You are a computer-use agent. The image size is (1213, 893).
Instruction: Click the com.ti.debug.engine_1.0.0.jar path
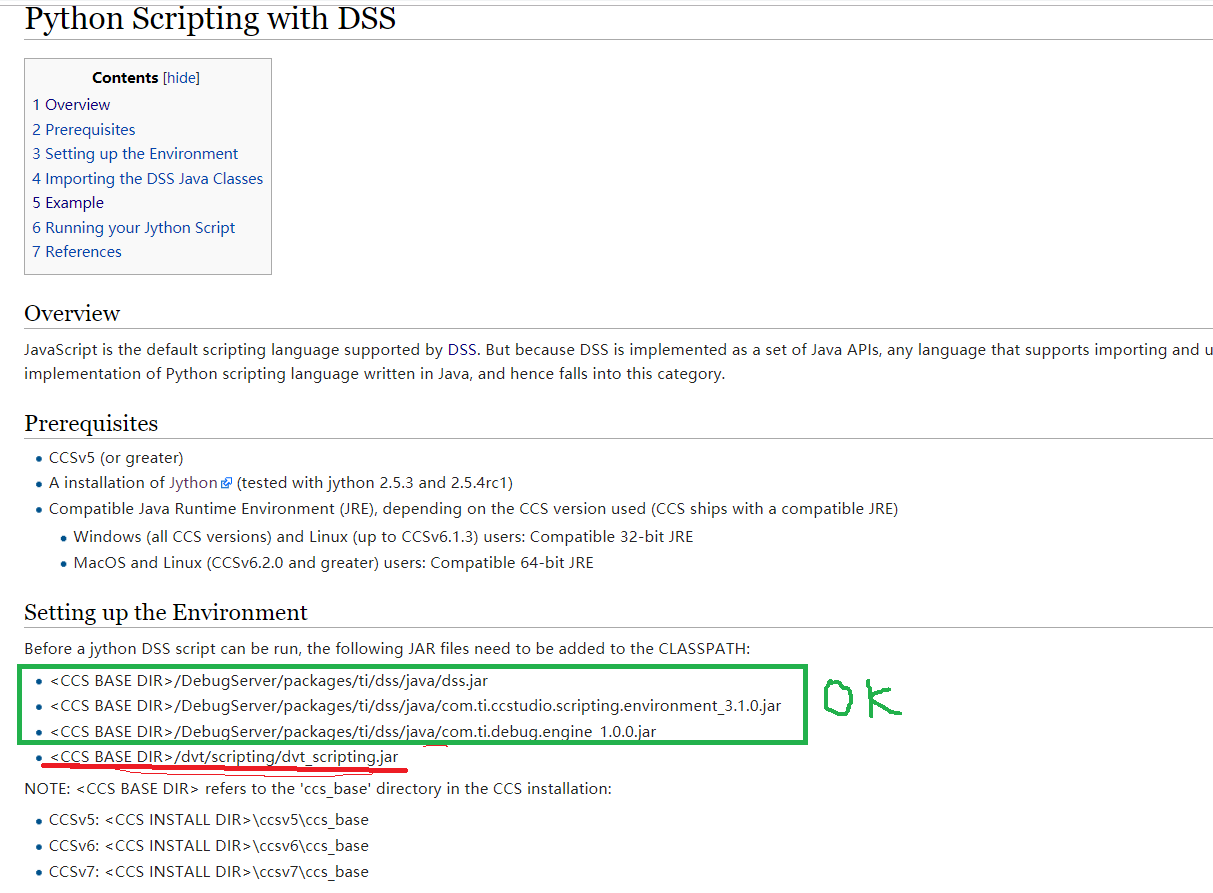(x=353, y=732)
